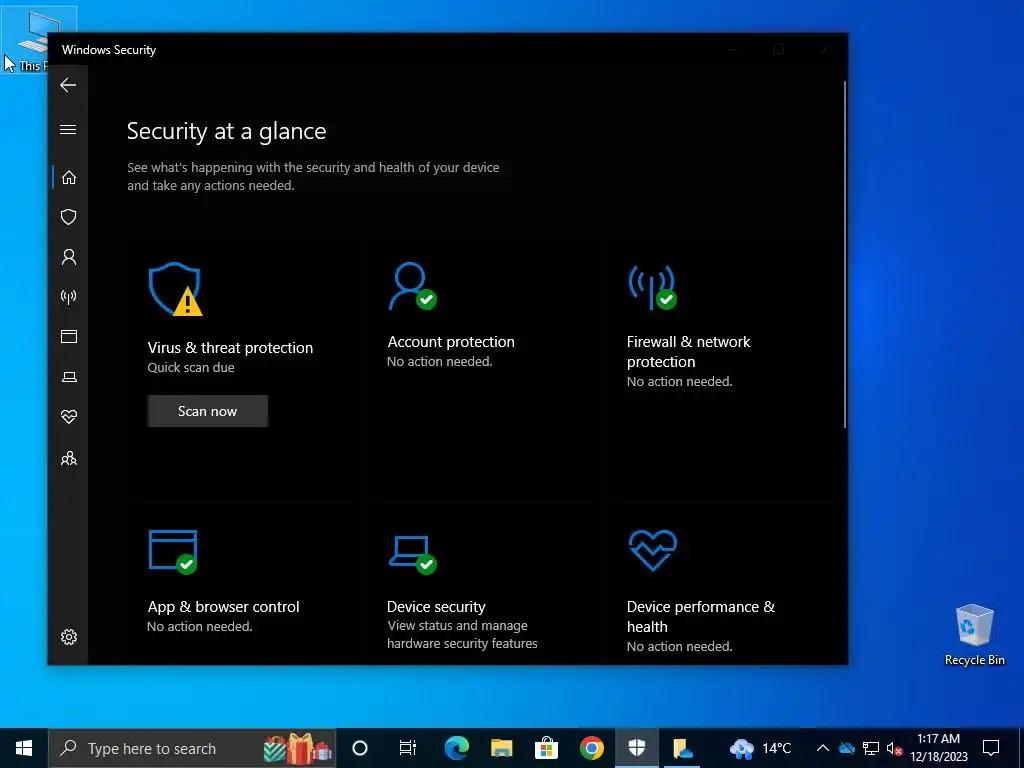The width and height of the screenshot is (1024, 768).
Task: Open Settings gear in Windows Security sidebar
Action: pos(69,637)
